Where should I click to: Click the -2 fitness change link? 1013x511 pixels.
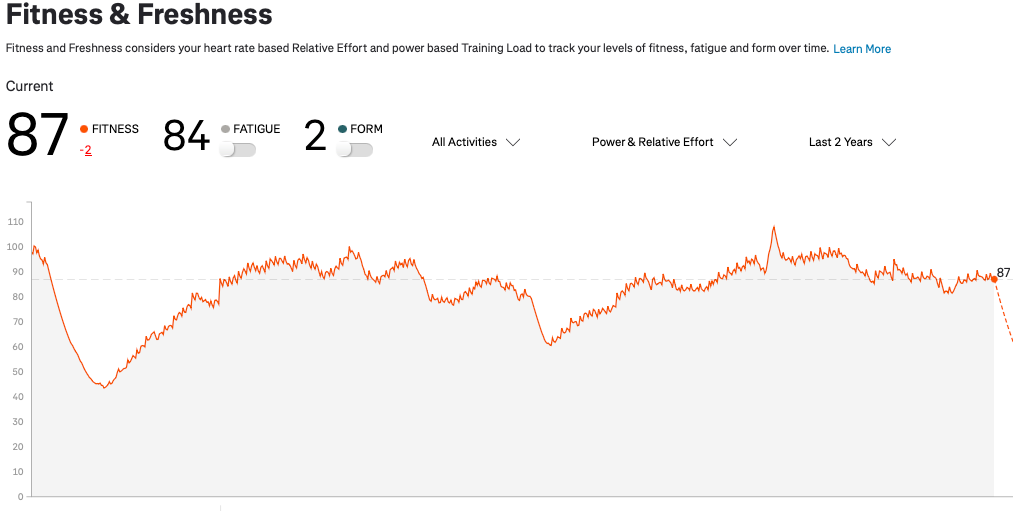(86, 150)
